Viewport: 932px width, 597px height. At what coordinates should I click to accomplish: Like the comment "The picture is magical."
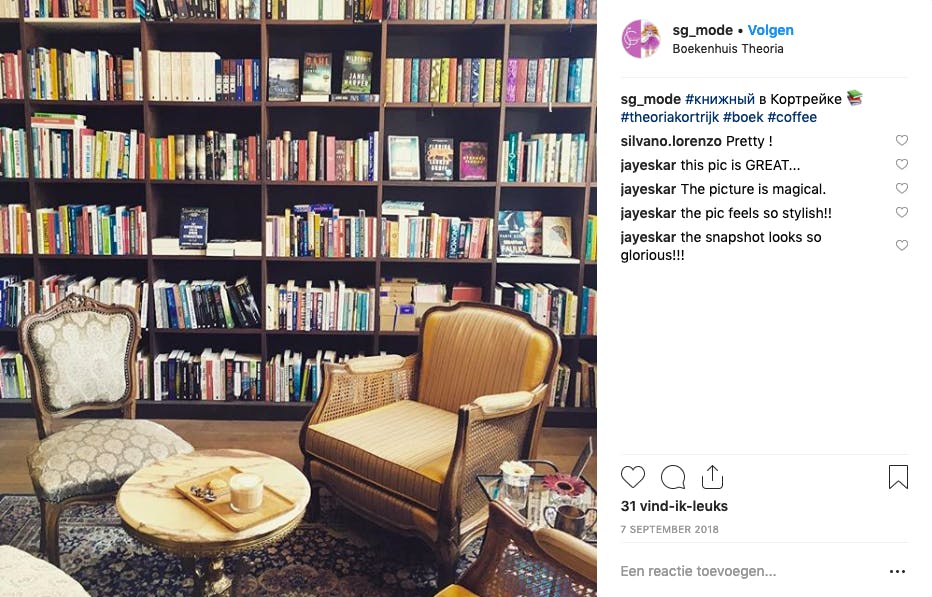(x=902, y=188)
